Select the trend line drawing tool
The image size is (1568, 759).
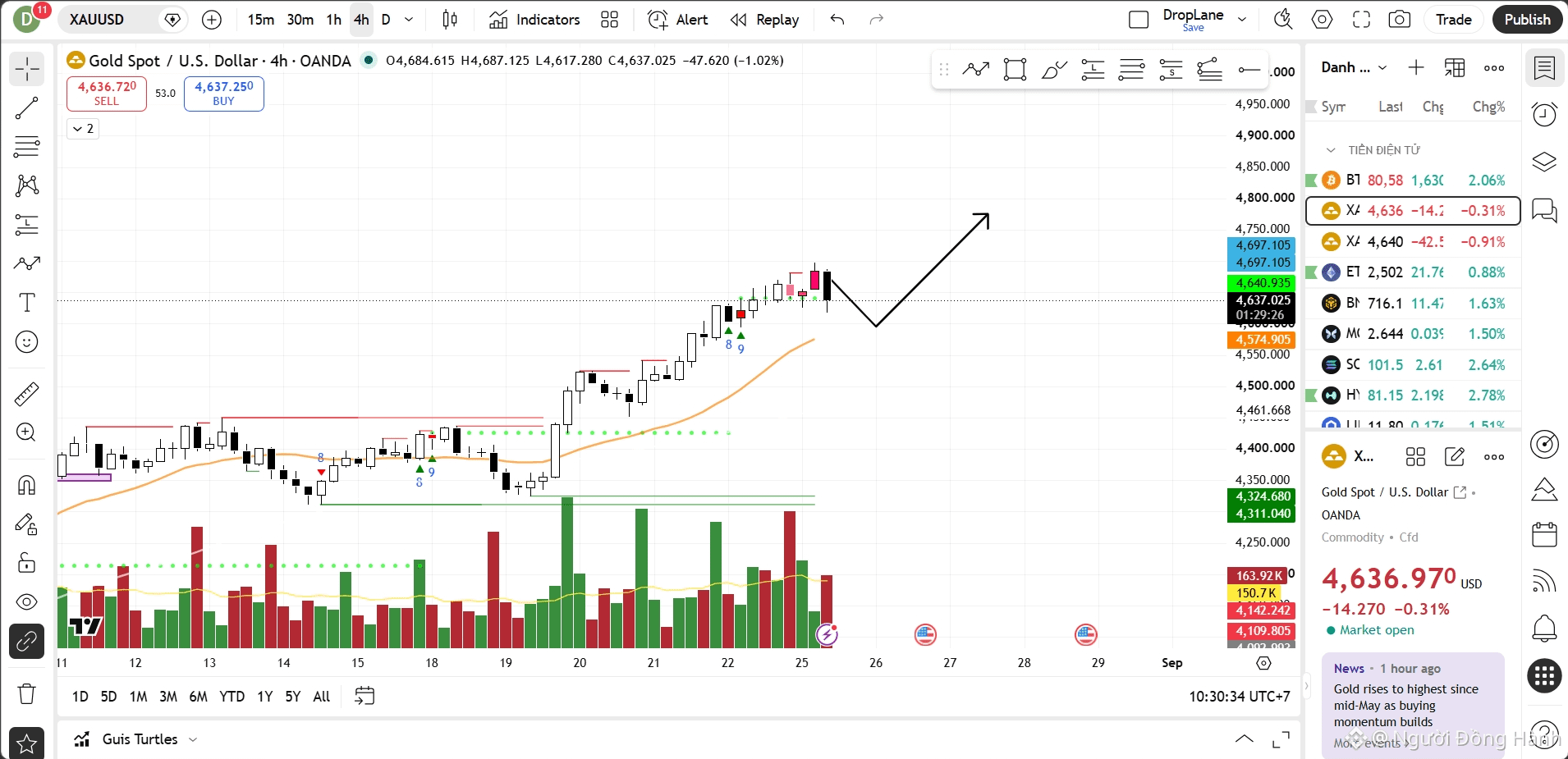tap(26, 108)
